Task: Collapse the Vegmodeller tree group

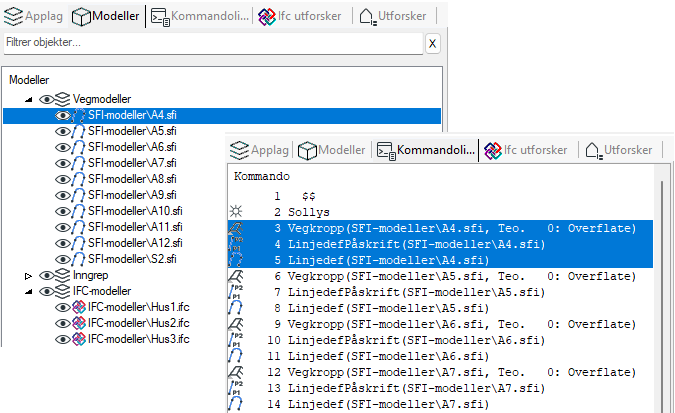Action: coord(28,99)
